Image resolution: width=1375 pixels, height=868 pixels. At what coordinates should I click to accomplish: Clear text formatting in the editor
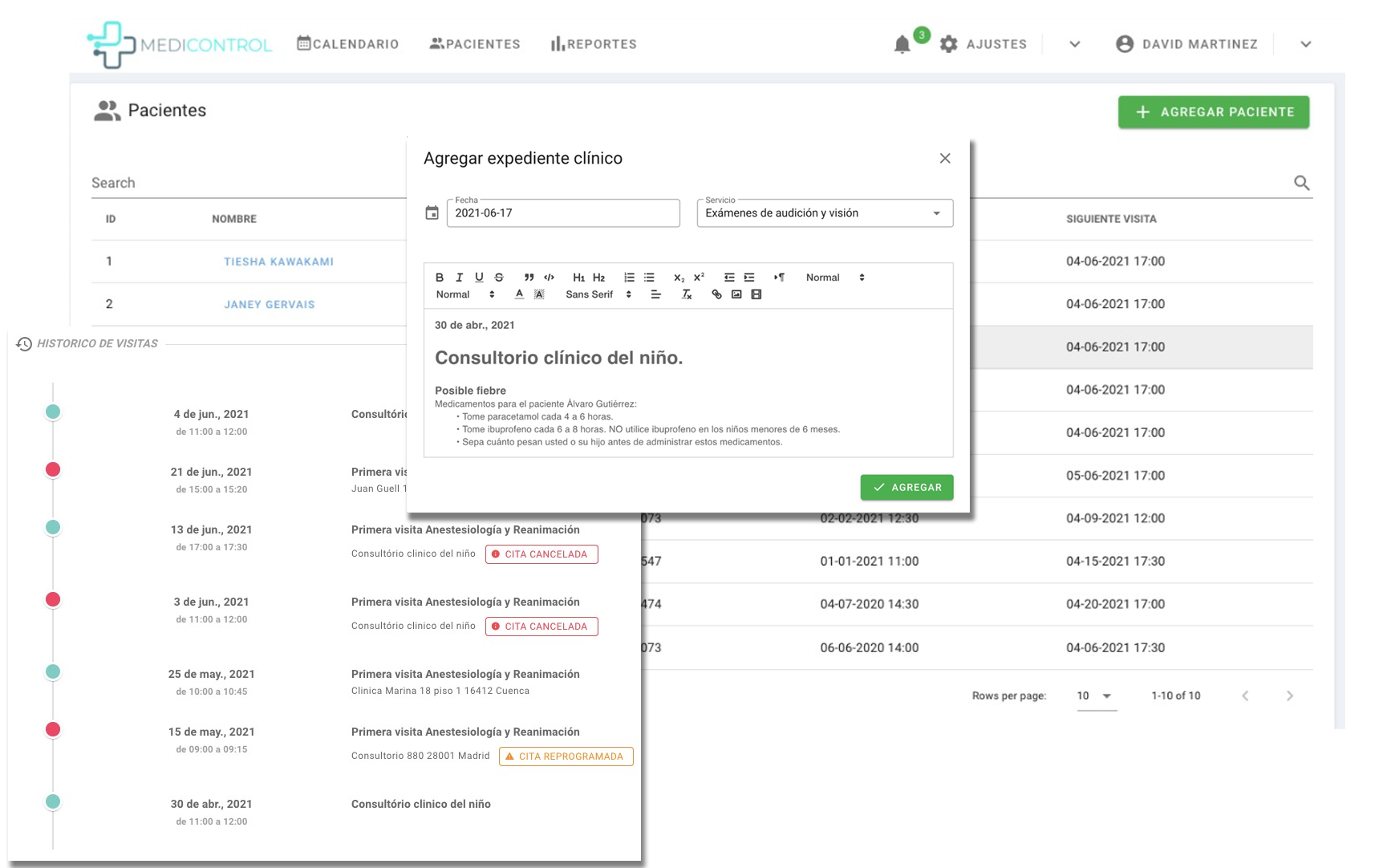click(687, 294)
